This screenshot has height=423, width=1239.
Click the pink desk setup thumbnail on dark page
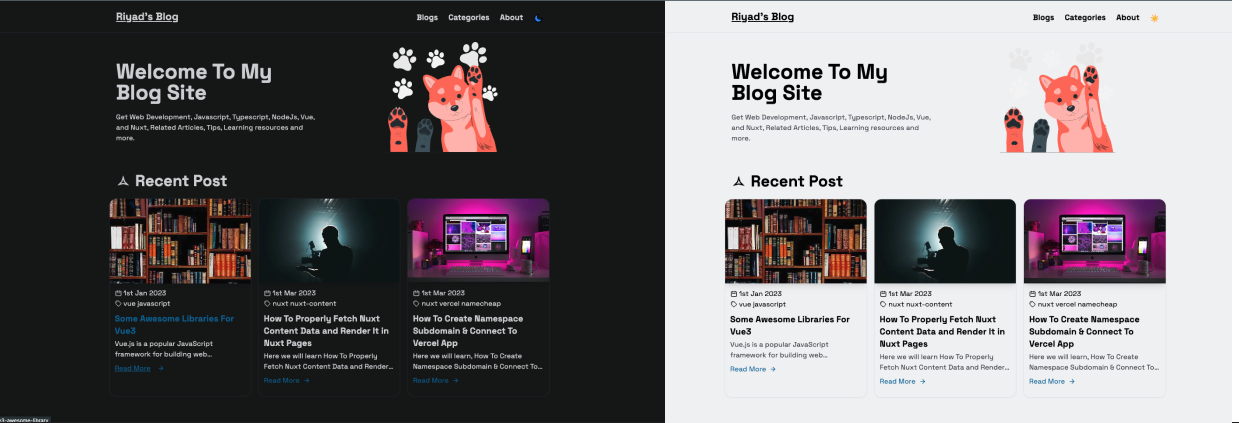coord(478,240)
